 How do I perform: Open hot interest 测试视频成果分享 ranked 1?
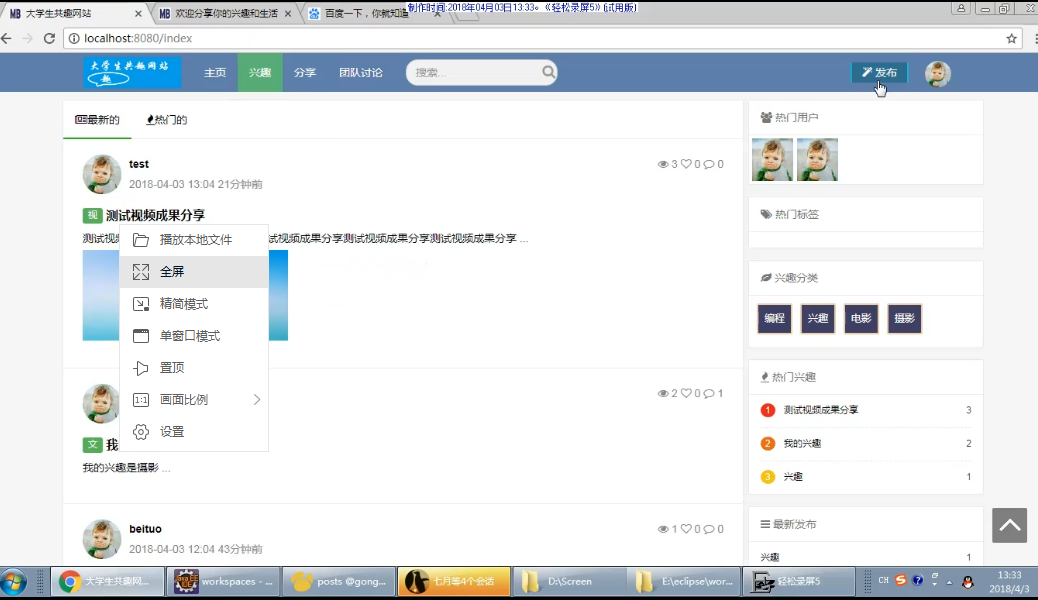coord(821,410)
